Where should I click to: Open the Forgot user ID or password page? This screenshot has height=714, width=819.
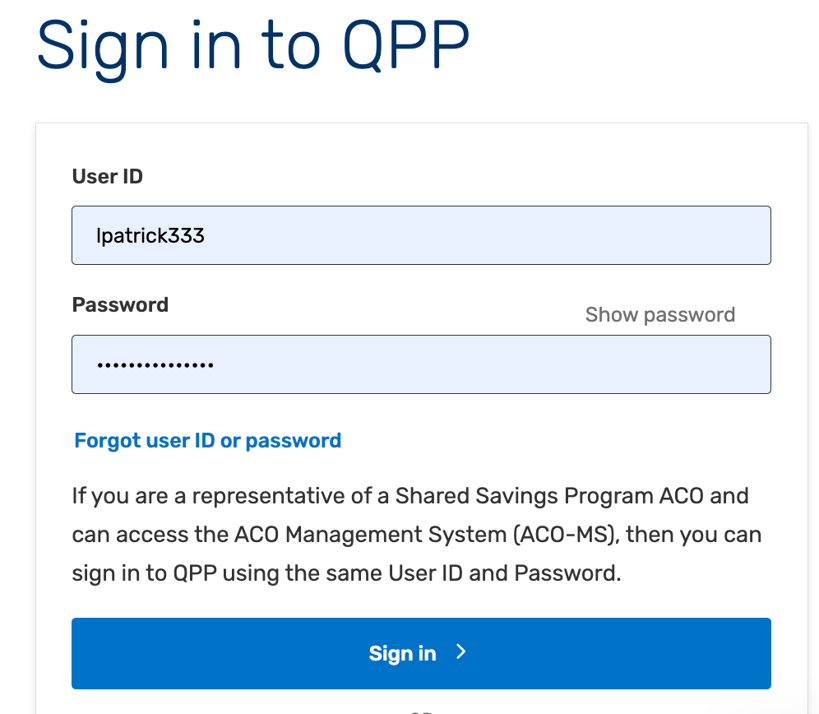pos(207,440)
